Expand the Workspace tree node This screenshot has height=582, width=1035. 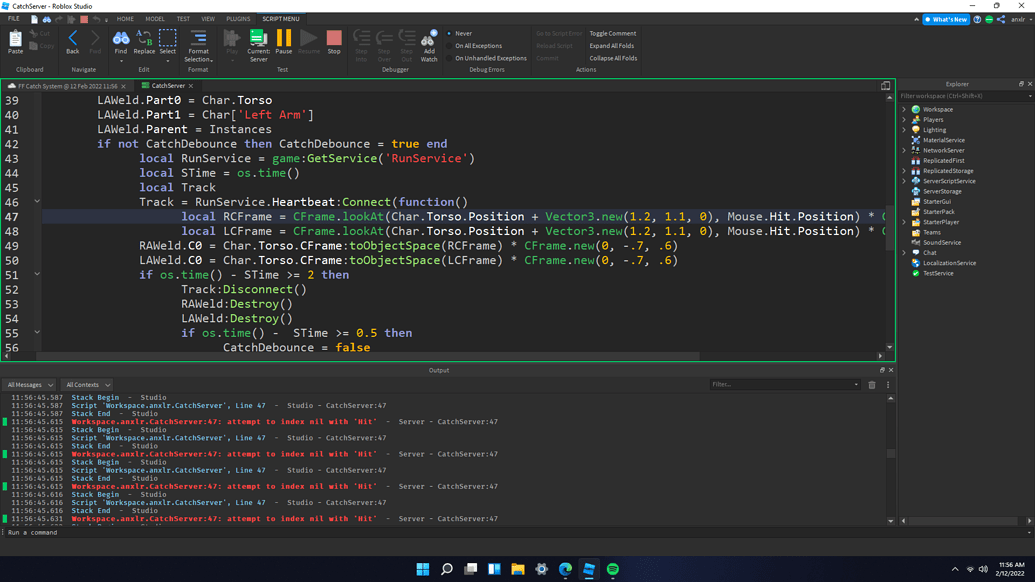(x=904, y=110)
